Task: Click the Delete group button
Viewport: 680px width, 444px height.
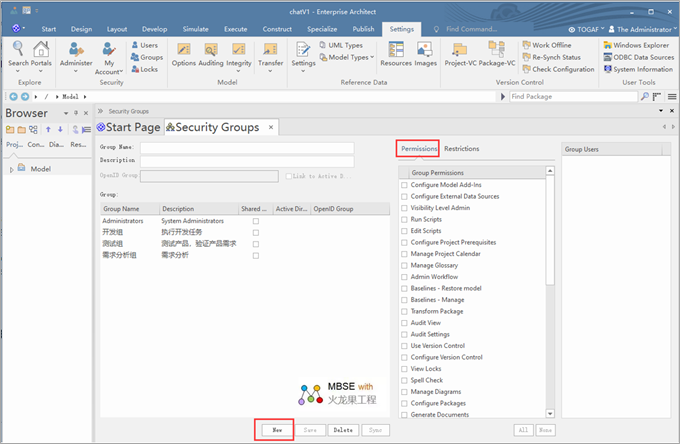Action: (x=343, y=430)
